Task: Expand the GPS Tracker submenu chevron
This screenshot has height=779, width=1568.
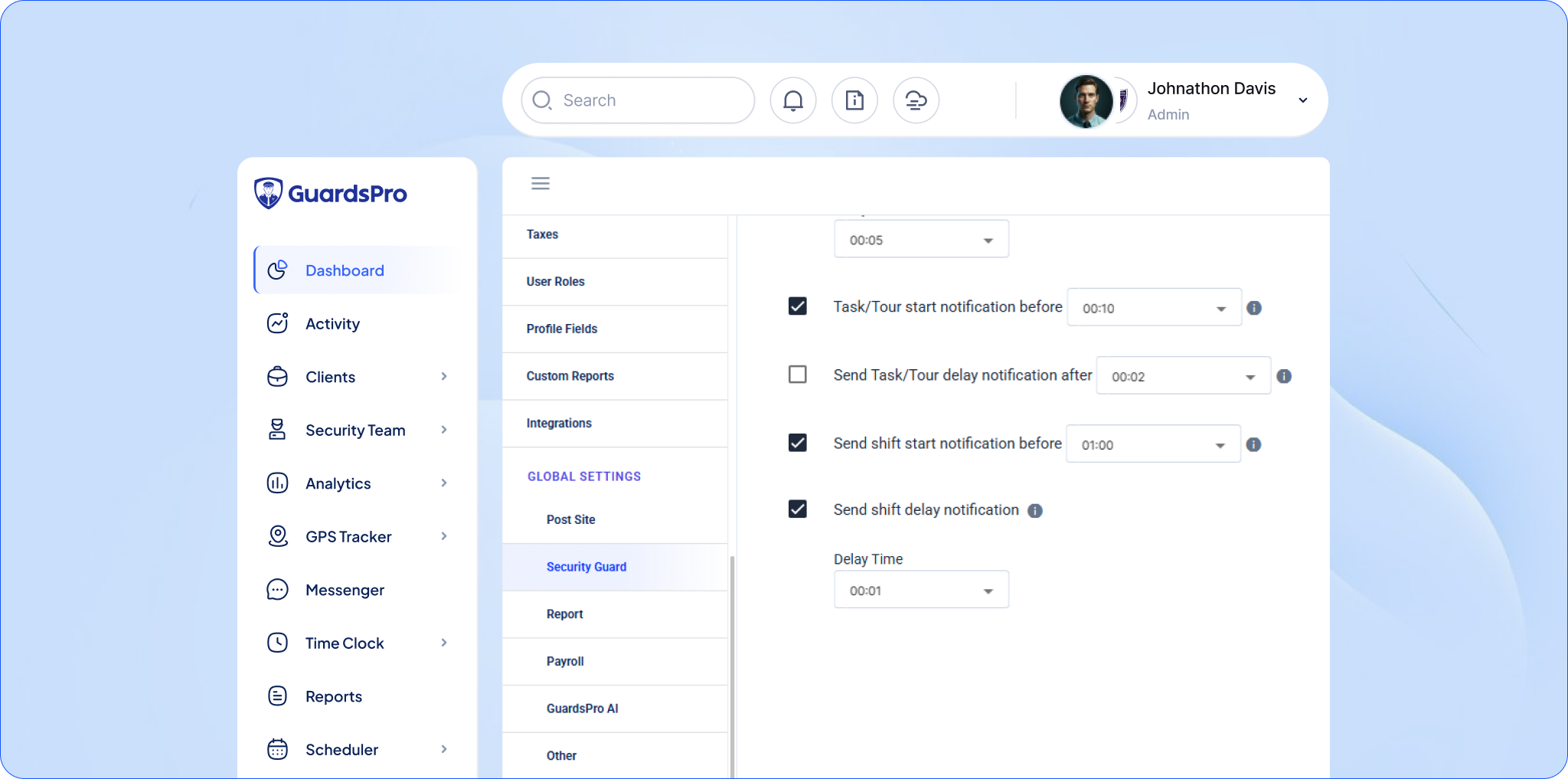Action: pos(444,536)
